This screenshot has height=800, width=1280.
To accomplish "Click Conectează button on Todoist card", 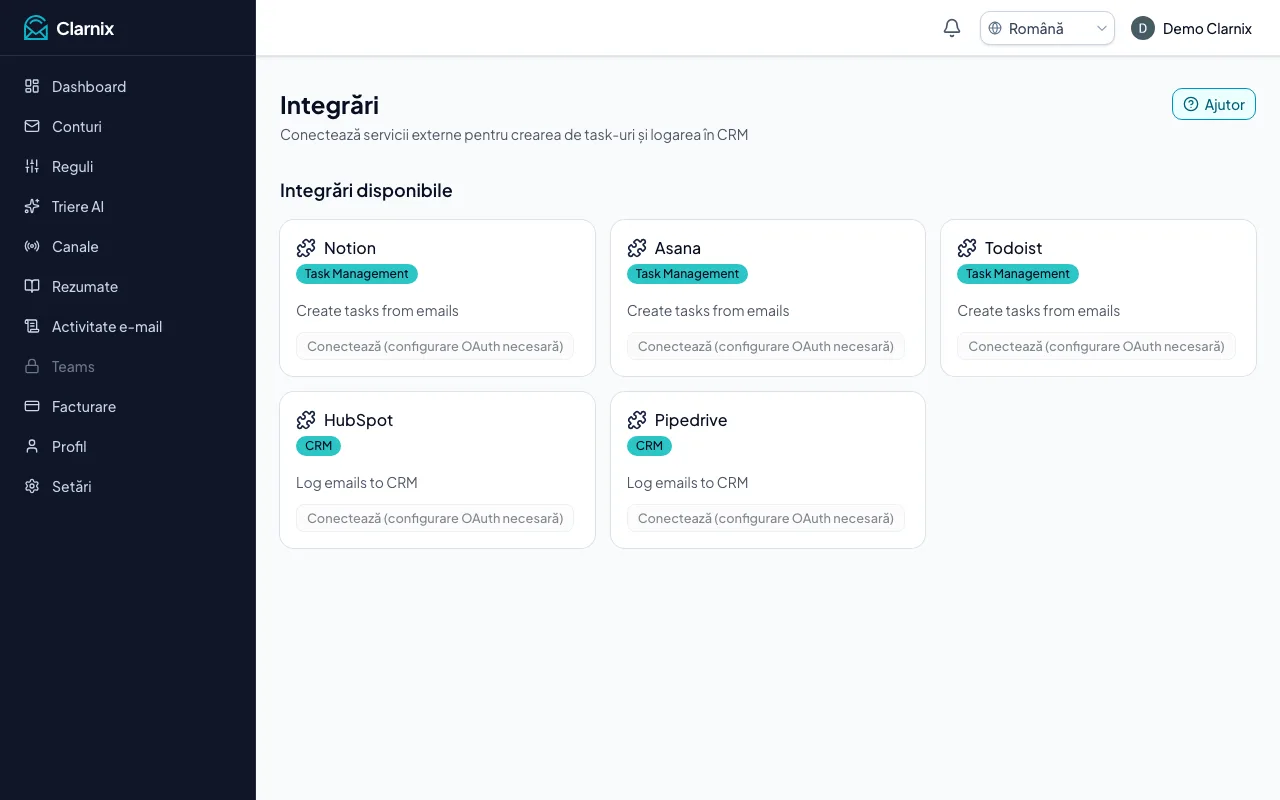I will pyautogui.click(x=1096, y=347).
